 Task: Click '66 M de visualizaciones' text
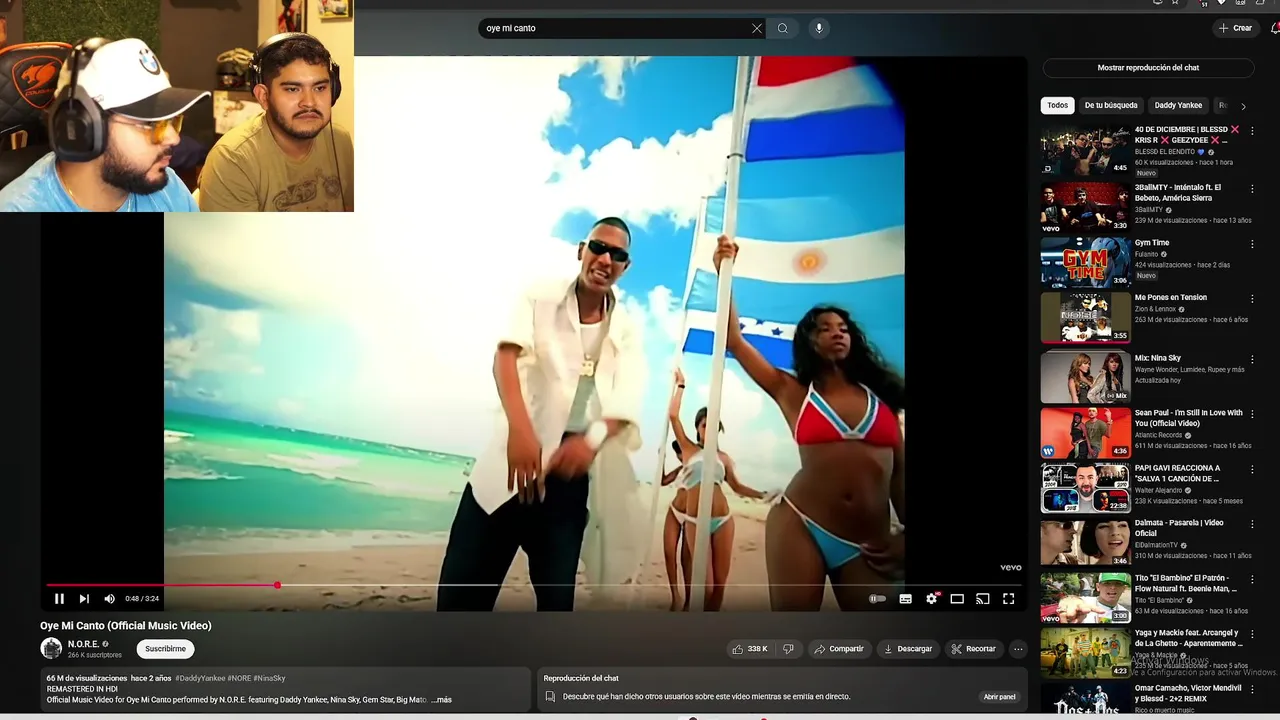87,678
